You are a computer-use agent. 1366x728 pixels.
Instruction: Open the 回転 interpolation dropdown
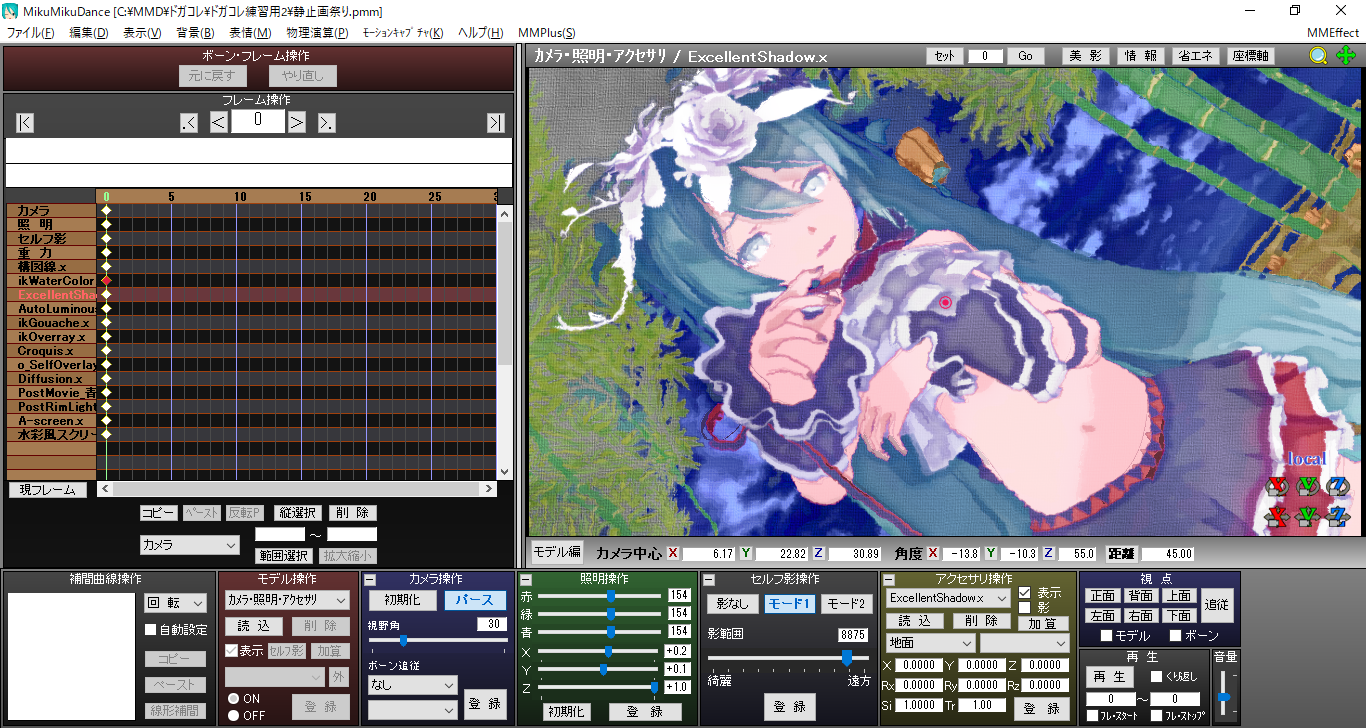175,603
